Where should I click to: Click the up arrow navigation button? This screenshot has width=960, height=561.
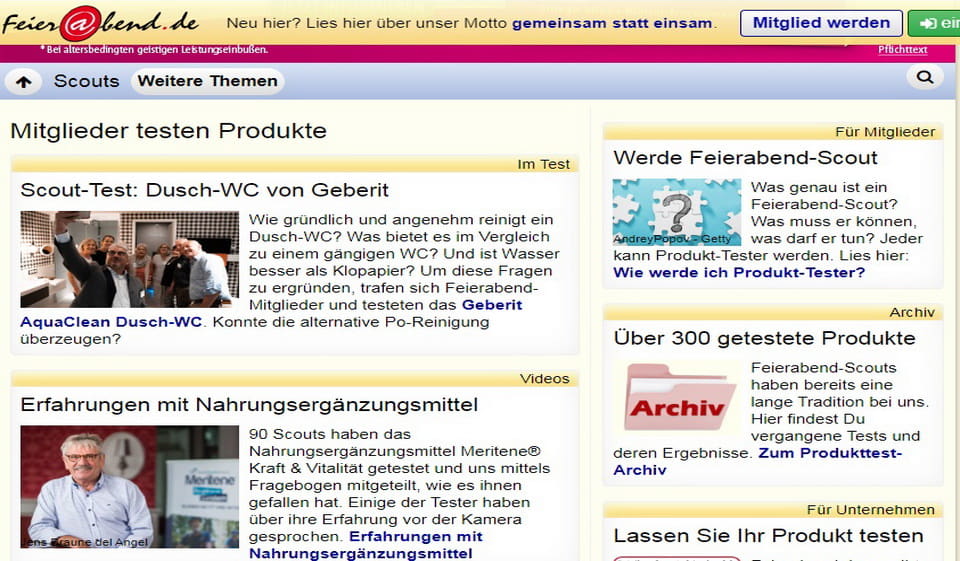click(x=23, y=81)
